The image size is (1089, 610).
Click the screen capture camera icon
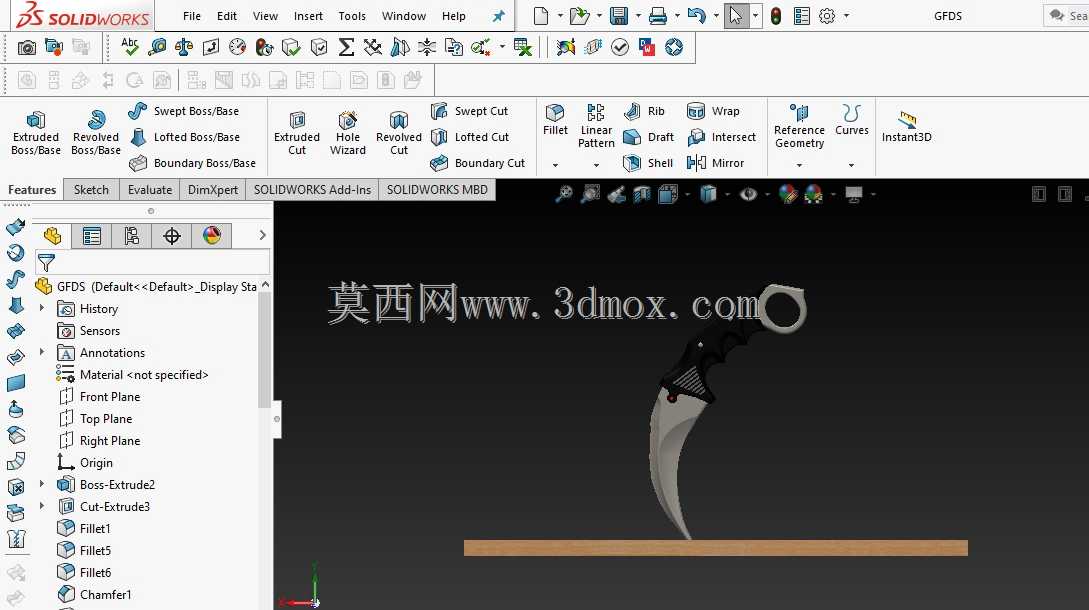pyautogui.click(x=26, y=47)
